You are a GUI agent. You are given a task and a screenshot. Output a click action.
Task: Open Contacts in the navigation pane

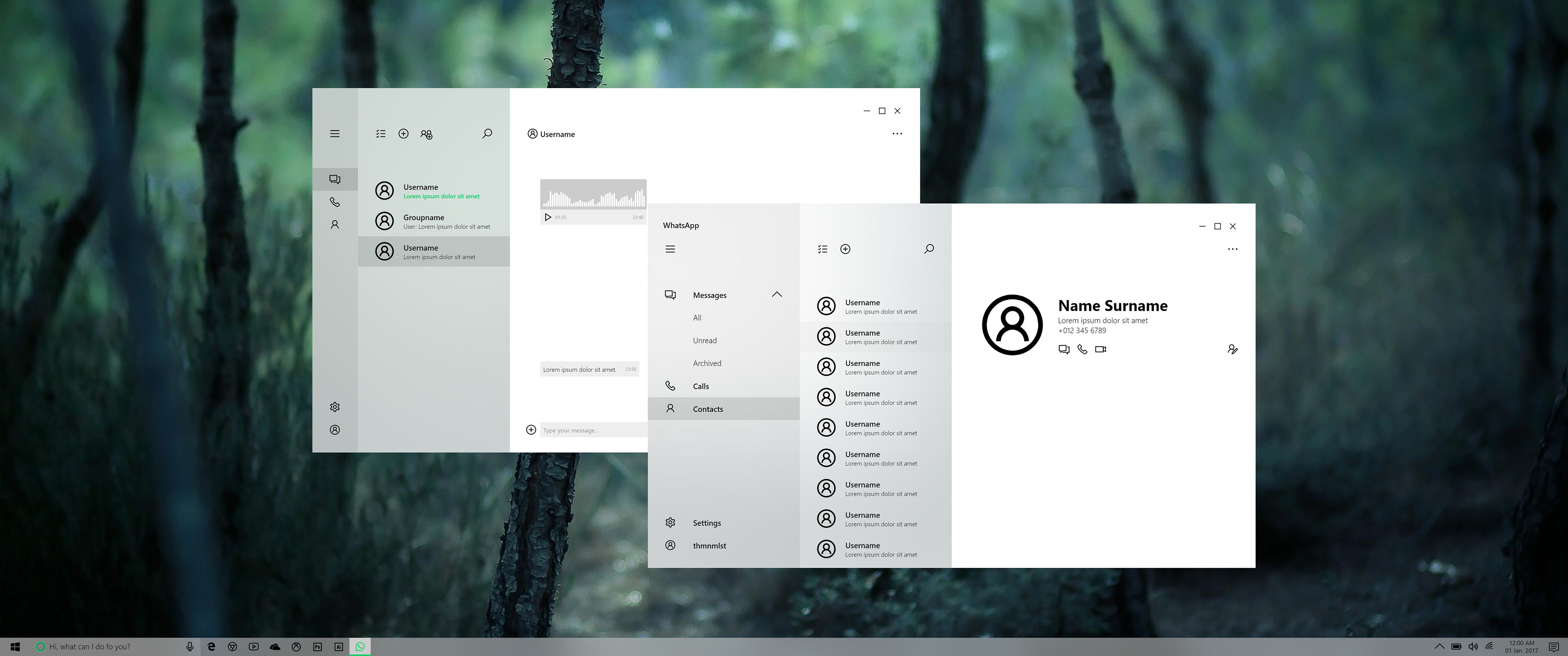[724, 409]
